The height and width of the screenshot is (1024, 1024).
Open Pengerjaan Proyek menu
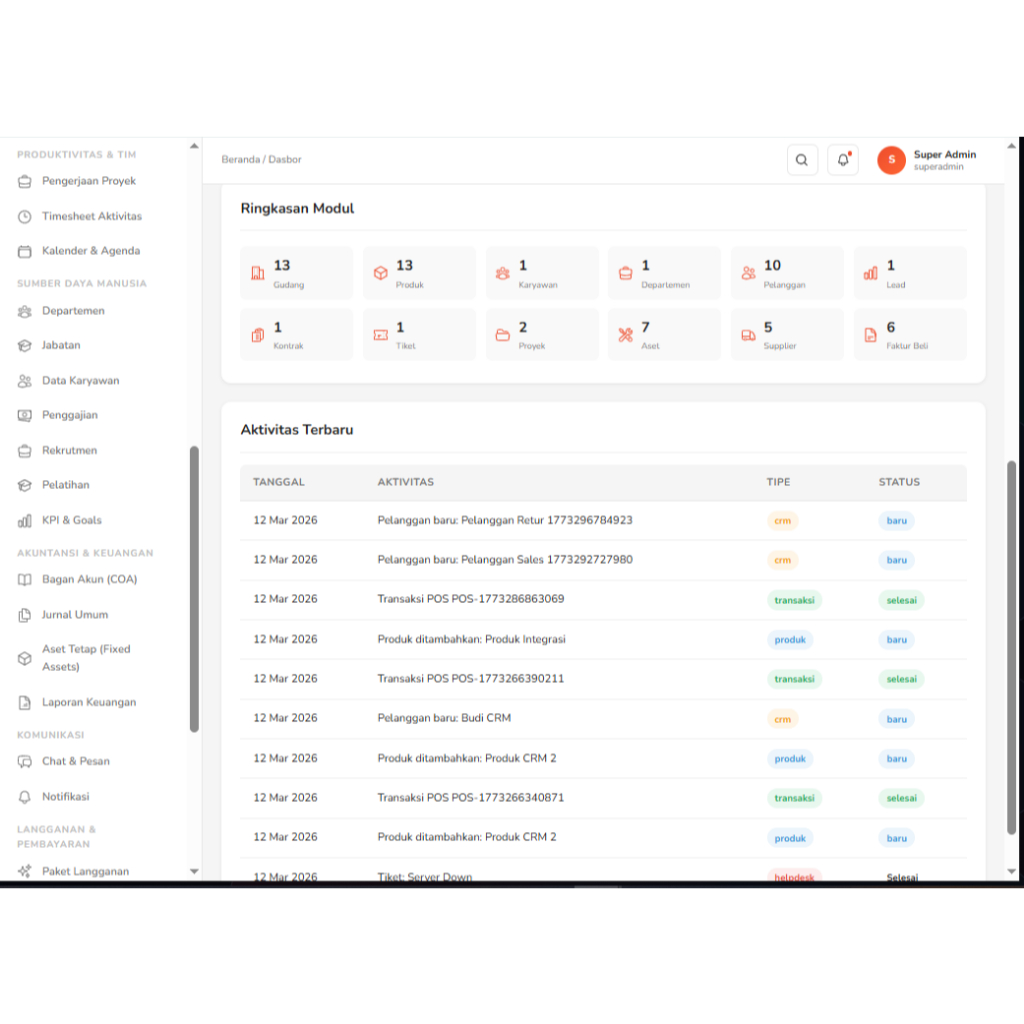[x=89, y=182]
